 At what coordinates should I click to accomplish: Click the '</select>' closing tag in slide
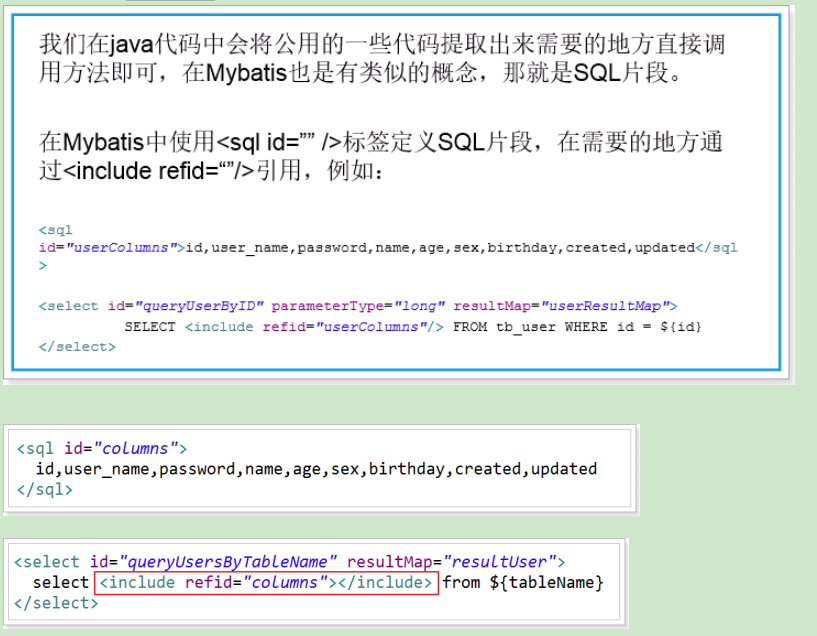pyautogui.click(x=77, y=347)
